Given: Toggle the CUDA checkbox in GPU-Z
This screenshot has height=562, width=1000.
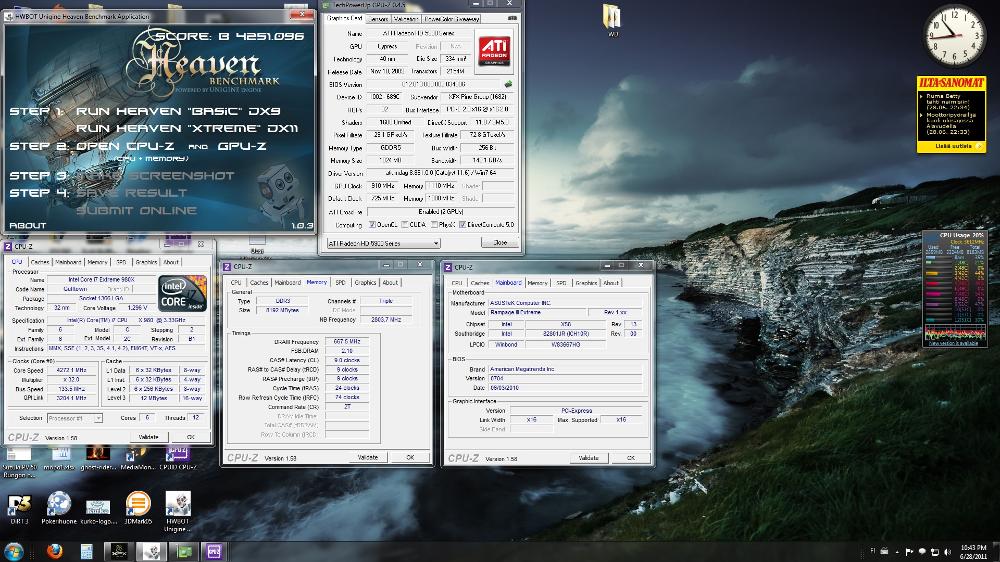Looking at the screenshot, I should coord(405,225).
